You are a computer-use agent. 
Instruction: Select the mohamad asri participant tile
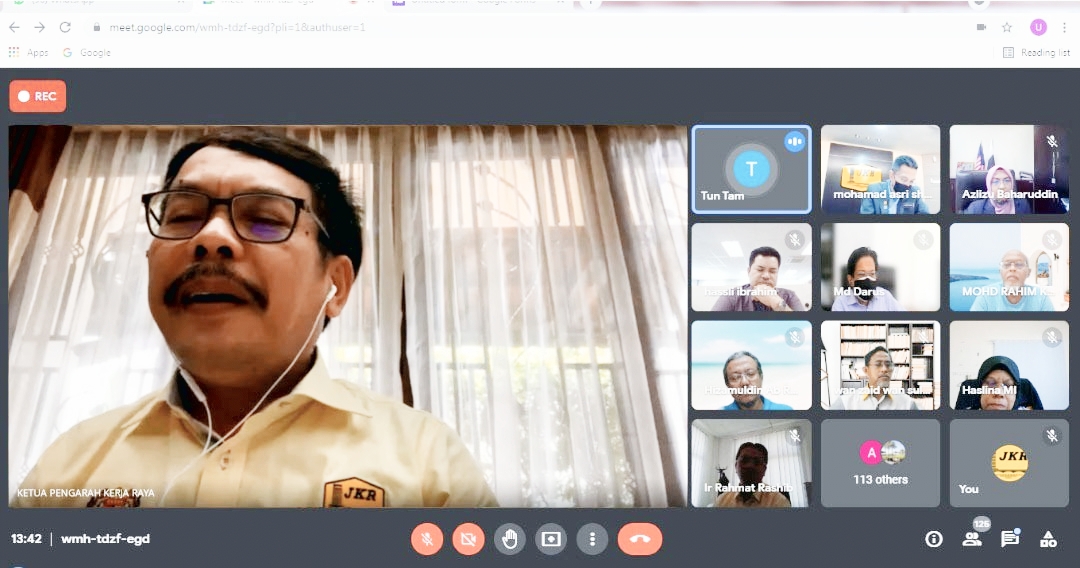880,169
